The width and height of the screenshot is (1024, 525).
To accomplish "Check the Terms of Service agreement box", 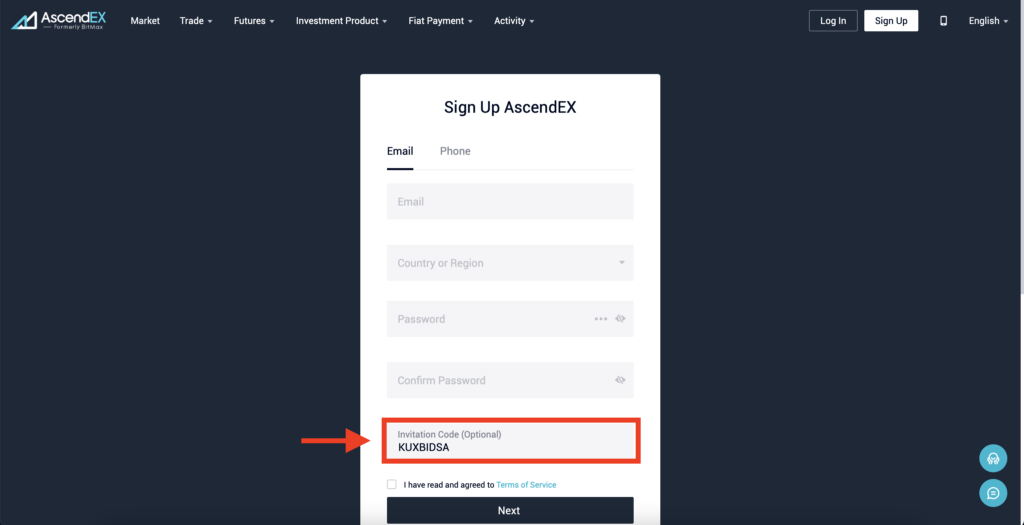I will click(x=392, y=485).
